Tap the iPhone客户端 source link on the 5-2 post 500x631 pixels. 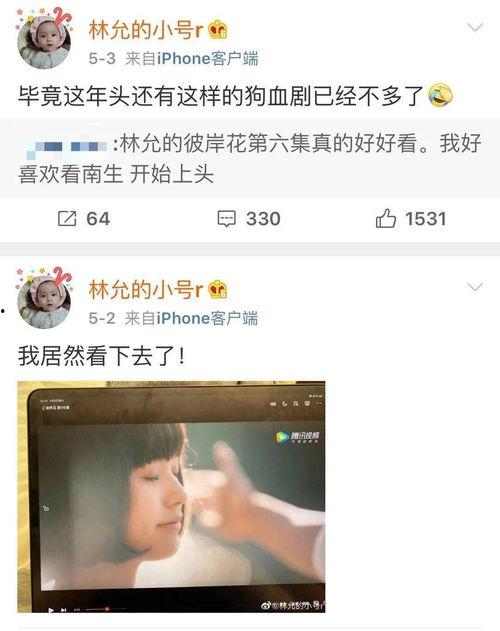(x=207, y=318)
